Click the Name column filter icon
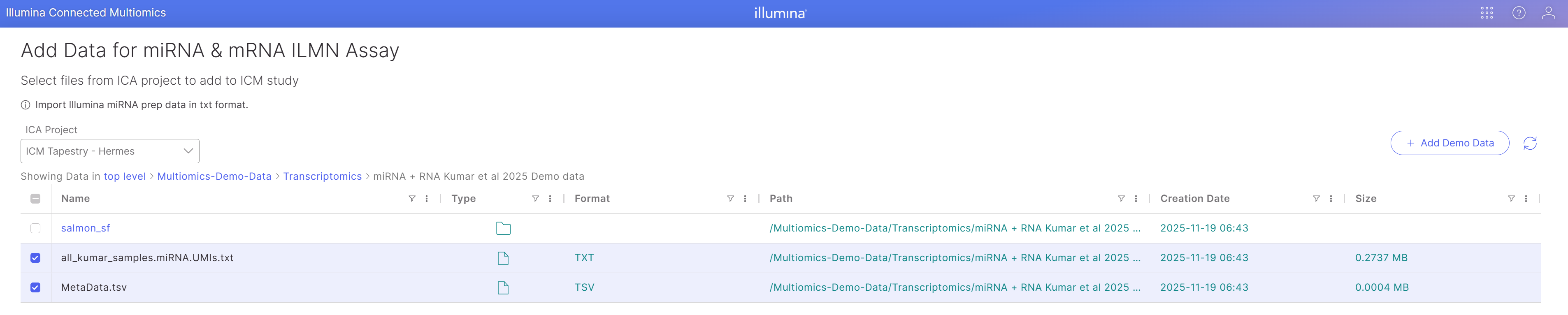Screen dimensions: 1568x315 point(412,199)
